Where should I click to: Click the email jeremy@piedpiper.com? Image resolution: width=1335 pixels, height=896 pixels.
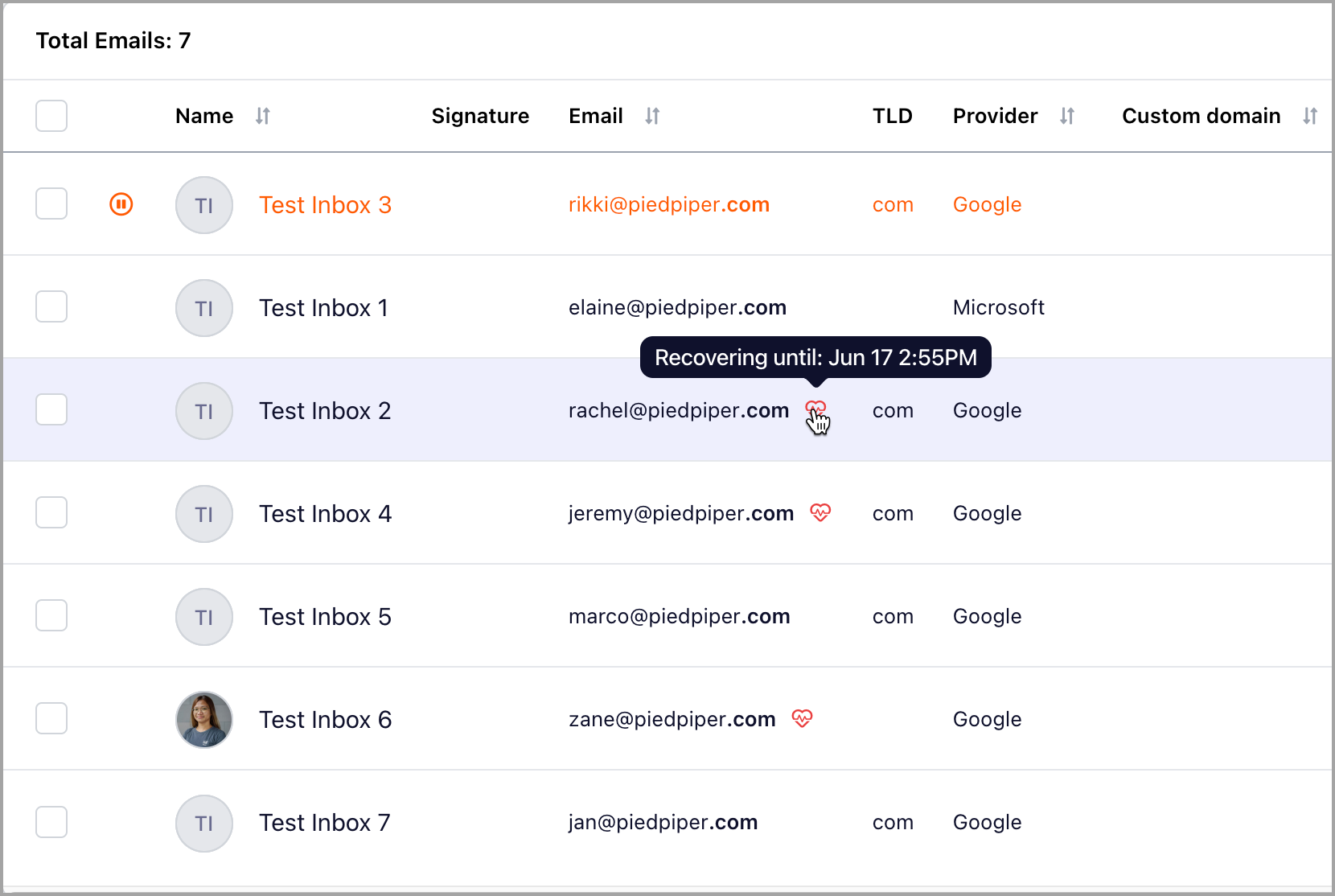click(x=681, y=514)
